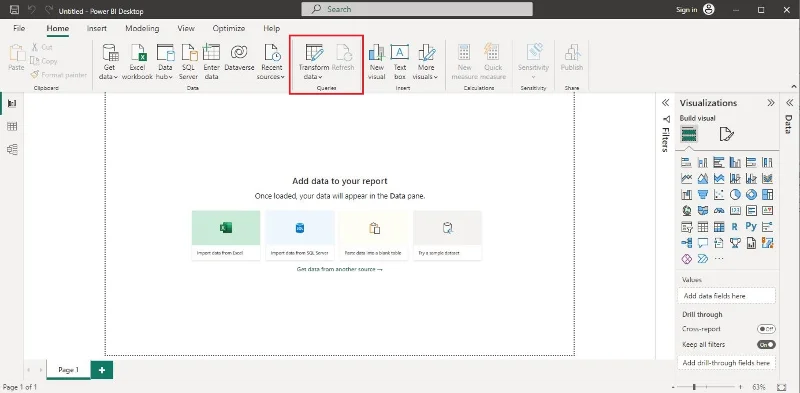Add a Map globe visual
The height and width of the screenshot is (393, 800).
[687, 210]
